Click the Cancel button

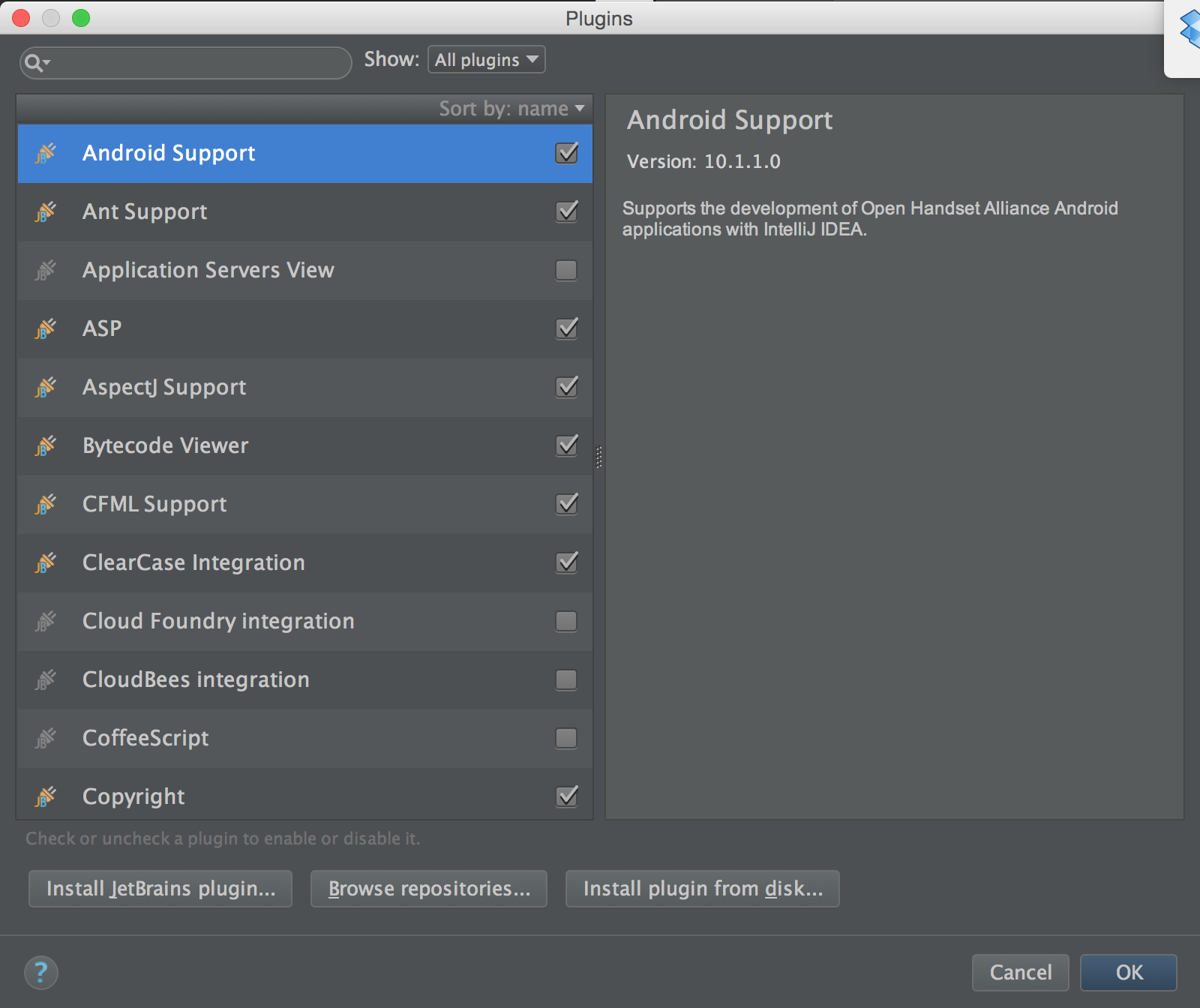point(1021,973)
